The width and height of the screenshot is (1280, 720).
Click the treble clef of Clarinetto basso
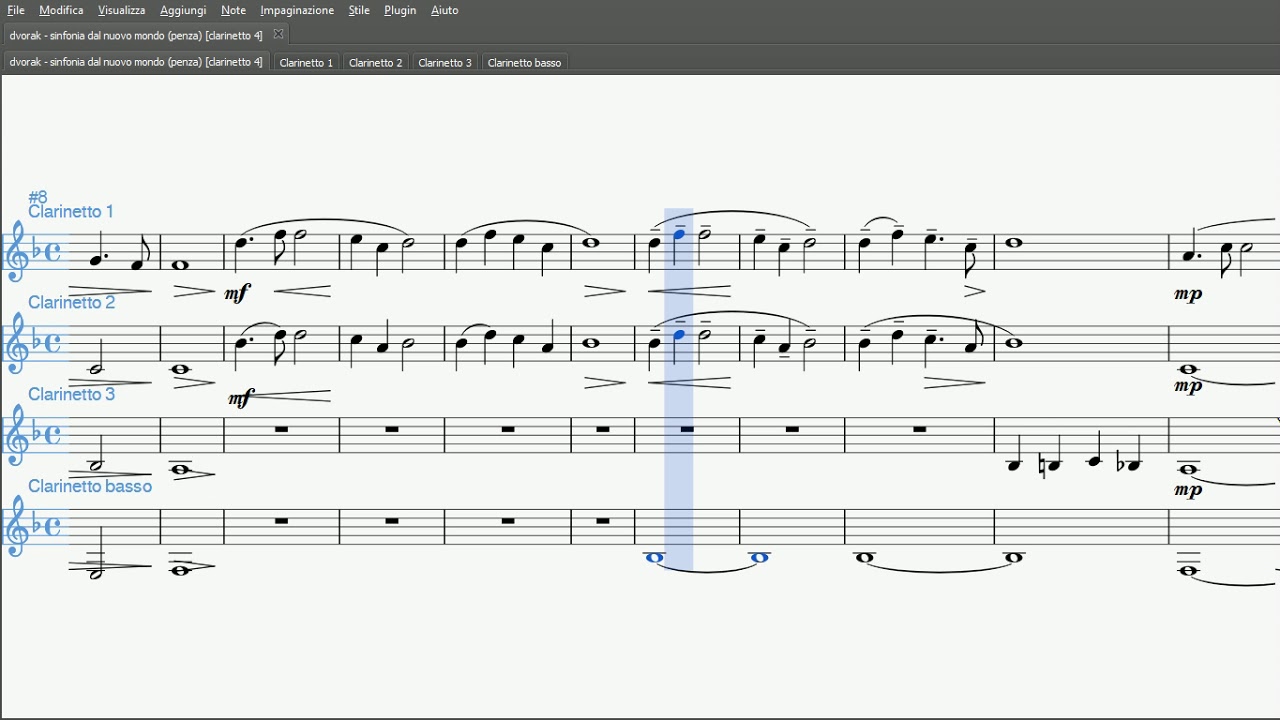pyautogui.click(x=17, y=527)
